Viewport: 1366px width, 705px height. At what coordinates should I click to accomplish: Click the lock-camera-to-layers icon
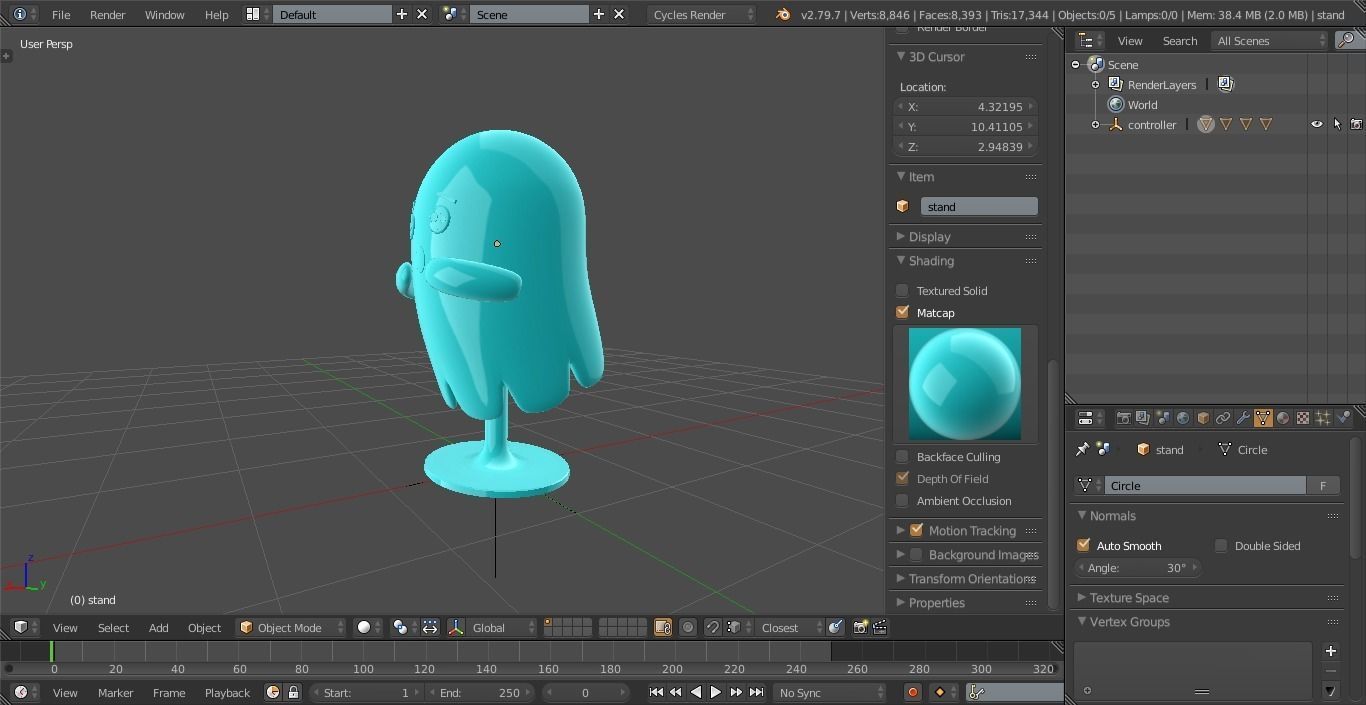pos(663,627)
